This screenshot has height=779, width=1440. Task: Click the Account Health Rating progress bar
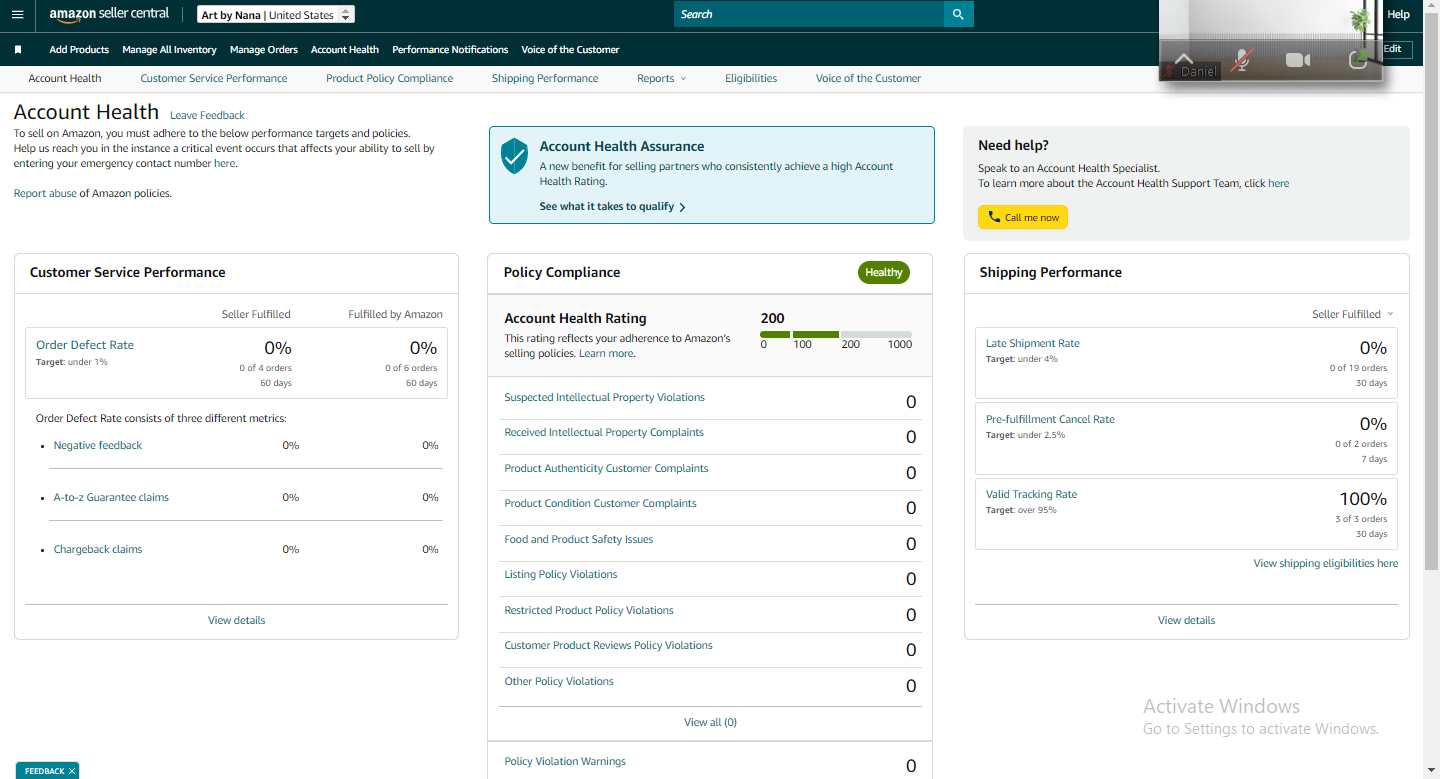click(836, 334)
